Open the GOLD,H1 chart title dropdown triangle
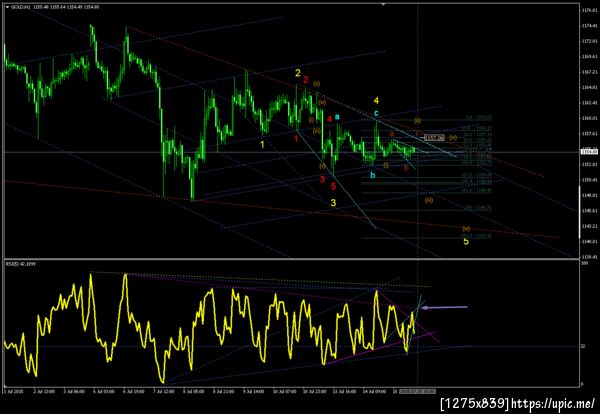The height and width of the screenshot is (414, 600). [x=7, y=7]
